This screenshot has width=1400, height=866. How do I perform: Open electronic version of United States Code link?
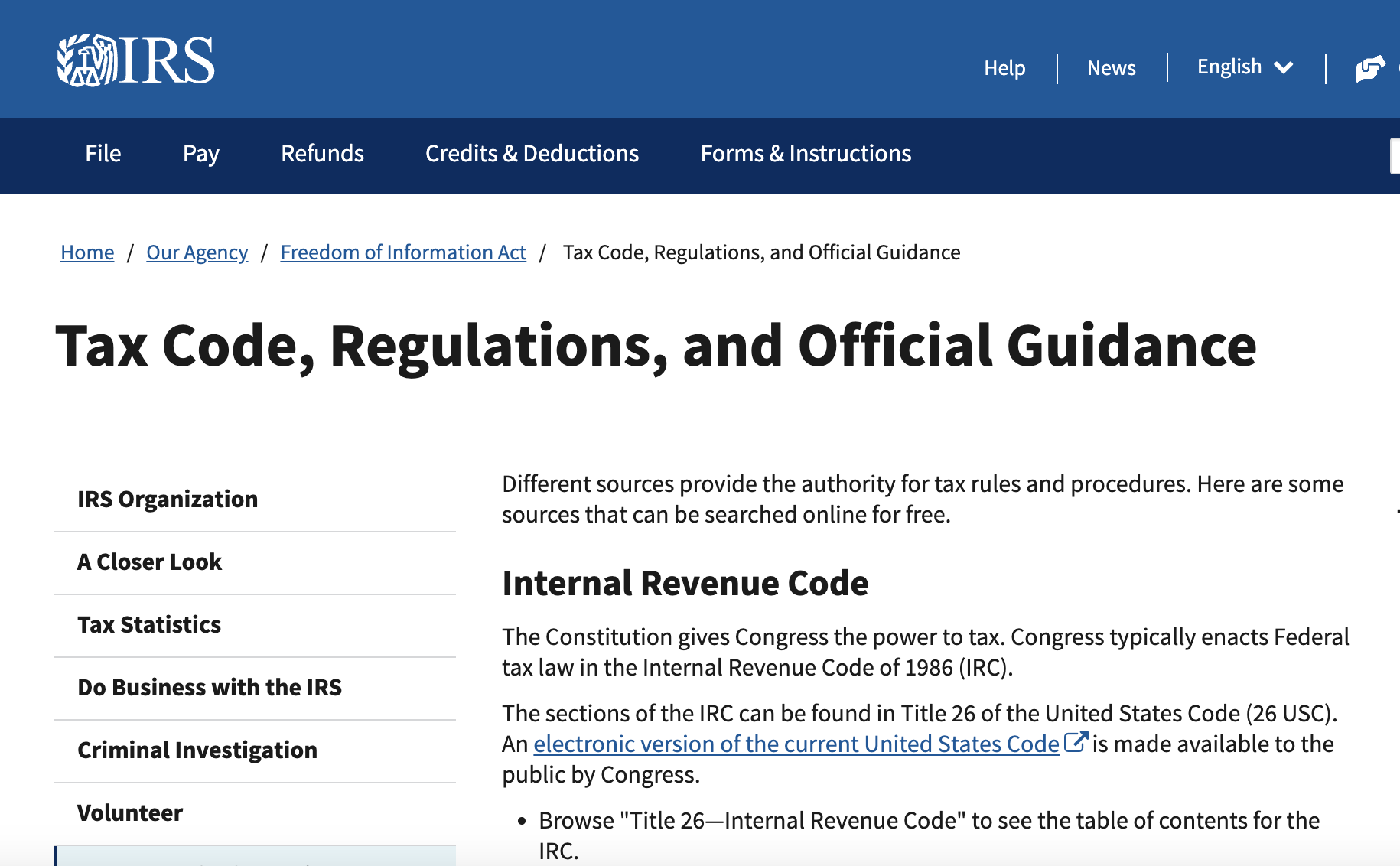tap(796, 744)
